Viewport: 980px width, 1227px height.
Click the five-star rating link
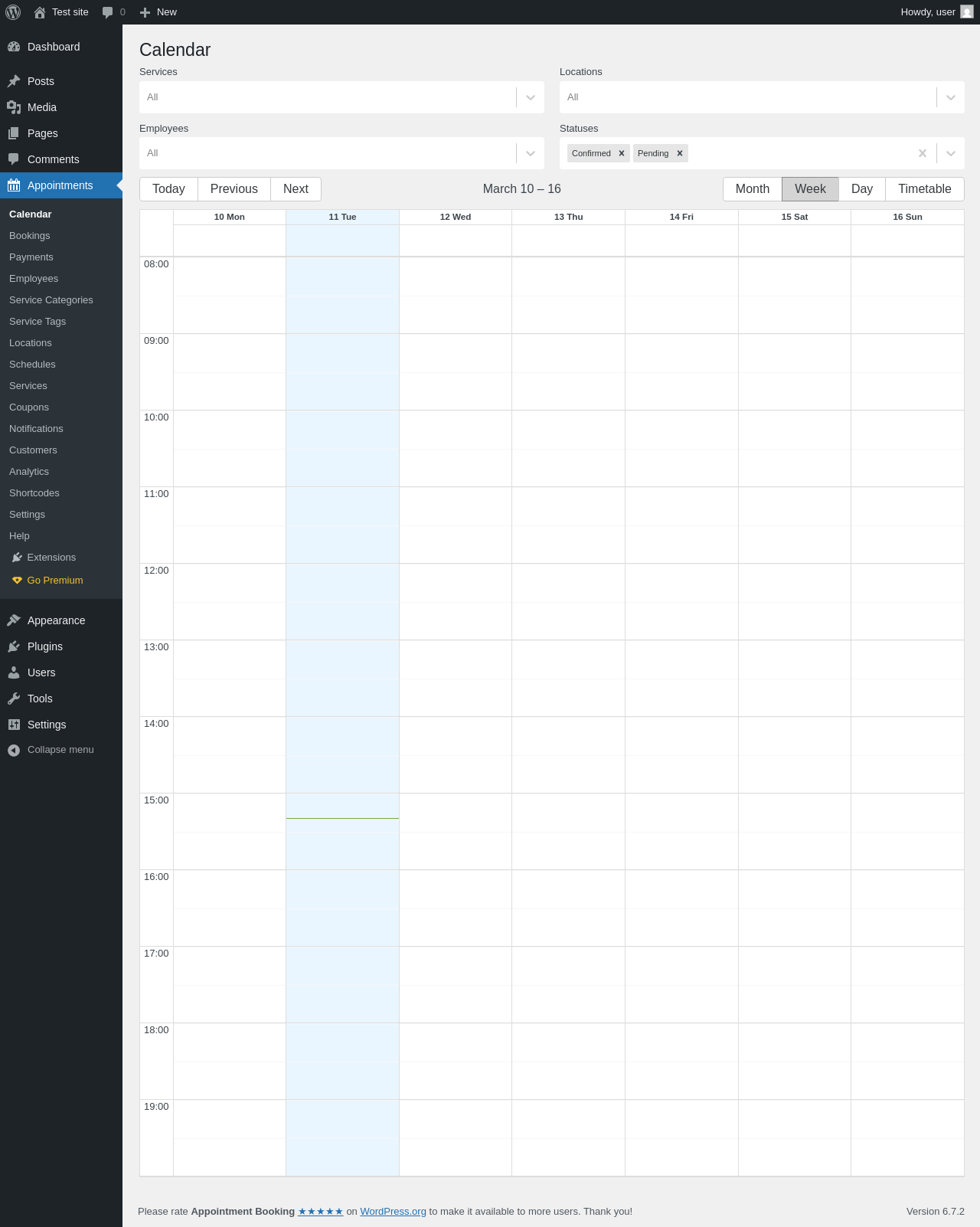click(x=320, y=1212)
